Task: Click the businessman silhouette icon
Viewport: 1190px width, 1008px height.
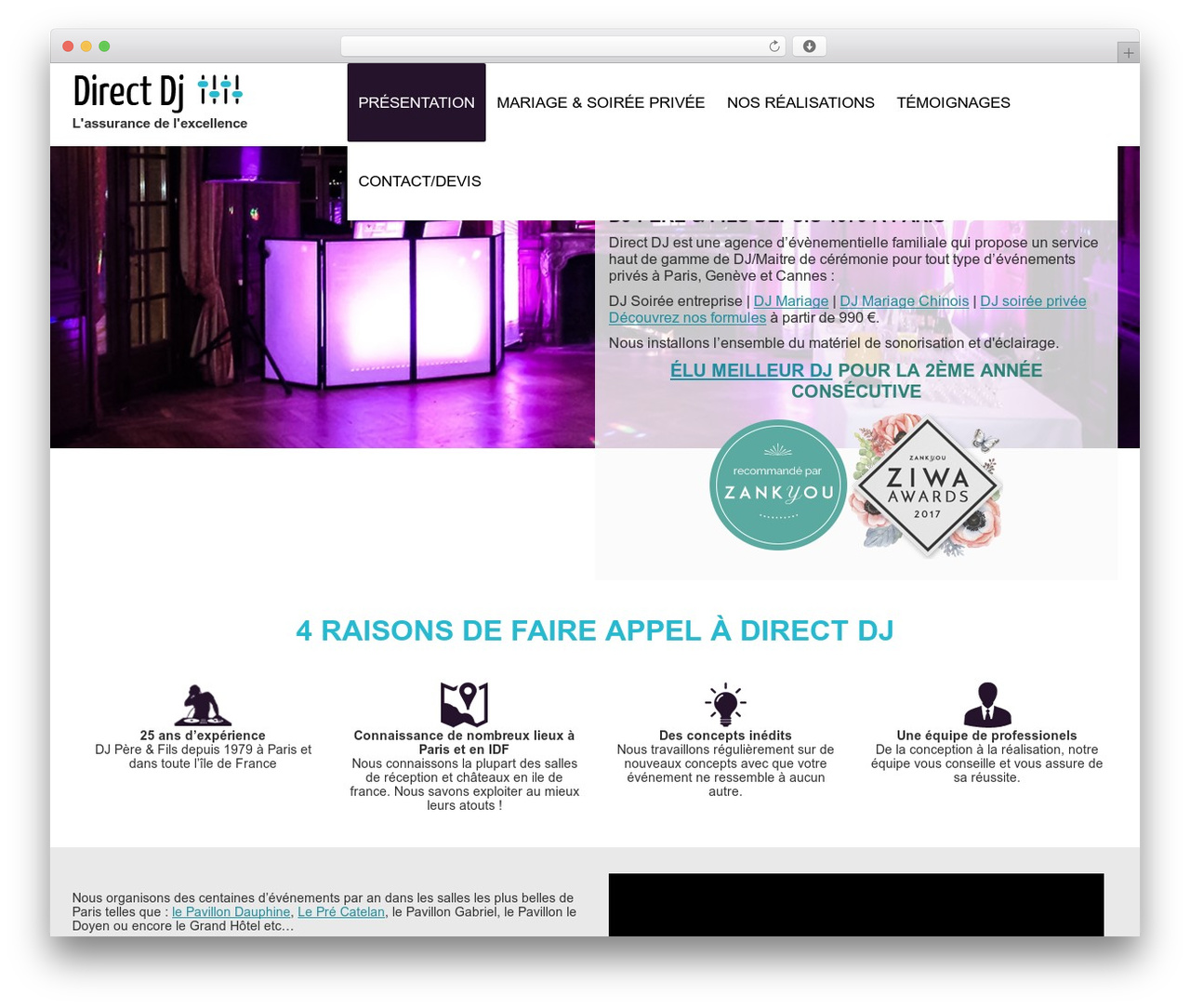Action: click(987, 704)
